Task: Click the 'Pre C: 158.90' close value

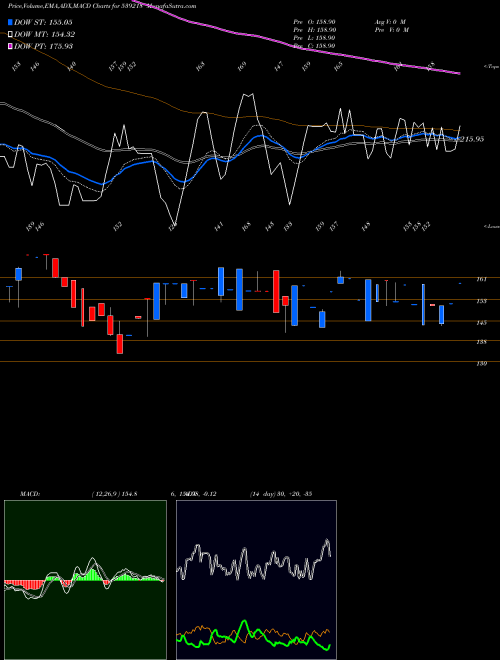Action: (x=314, y=45)
